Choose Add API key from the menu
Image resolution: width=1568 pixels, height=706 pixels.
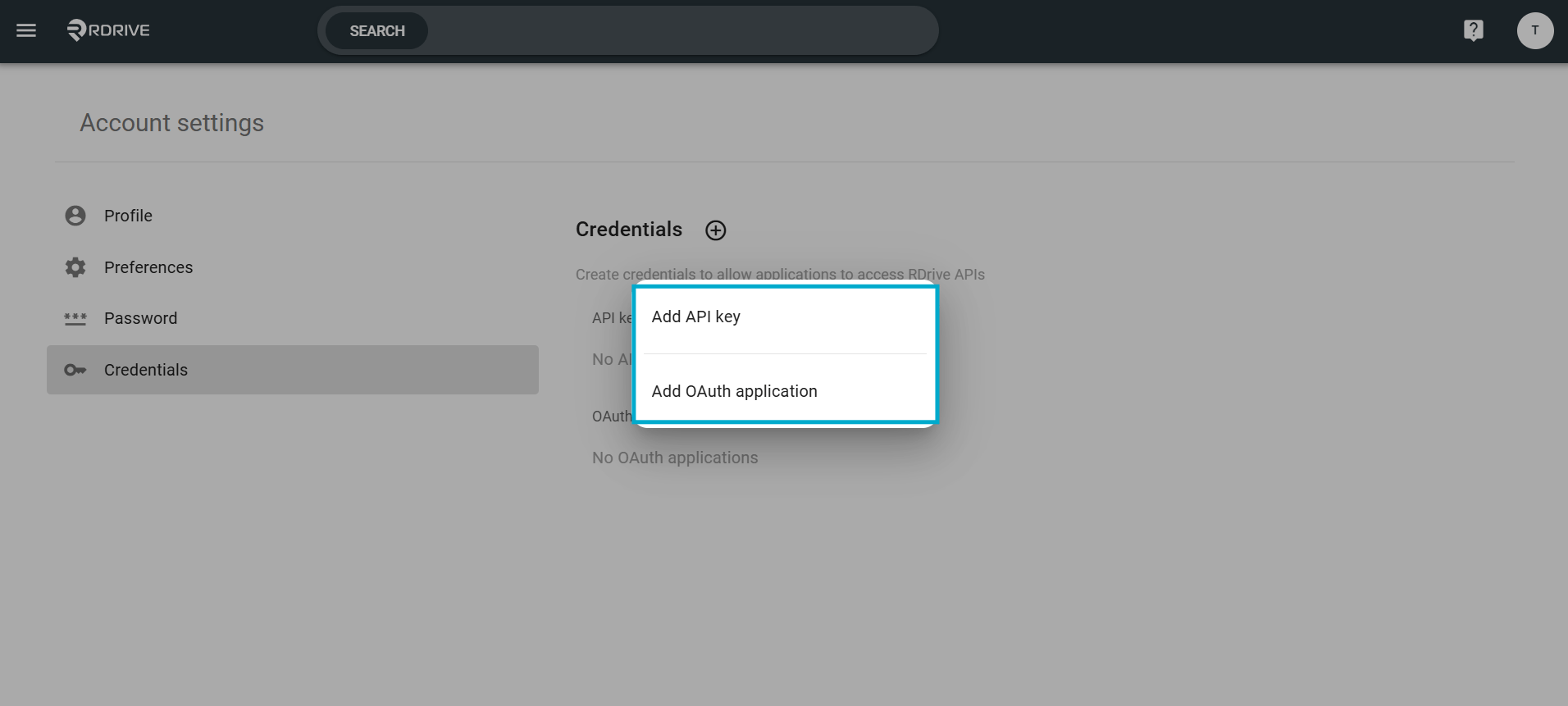[785, 317]
